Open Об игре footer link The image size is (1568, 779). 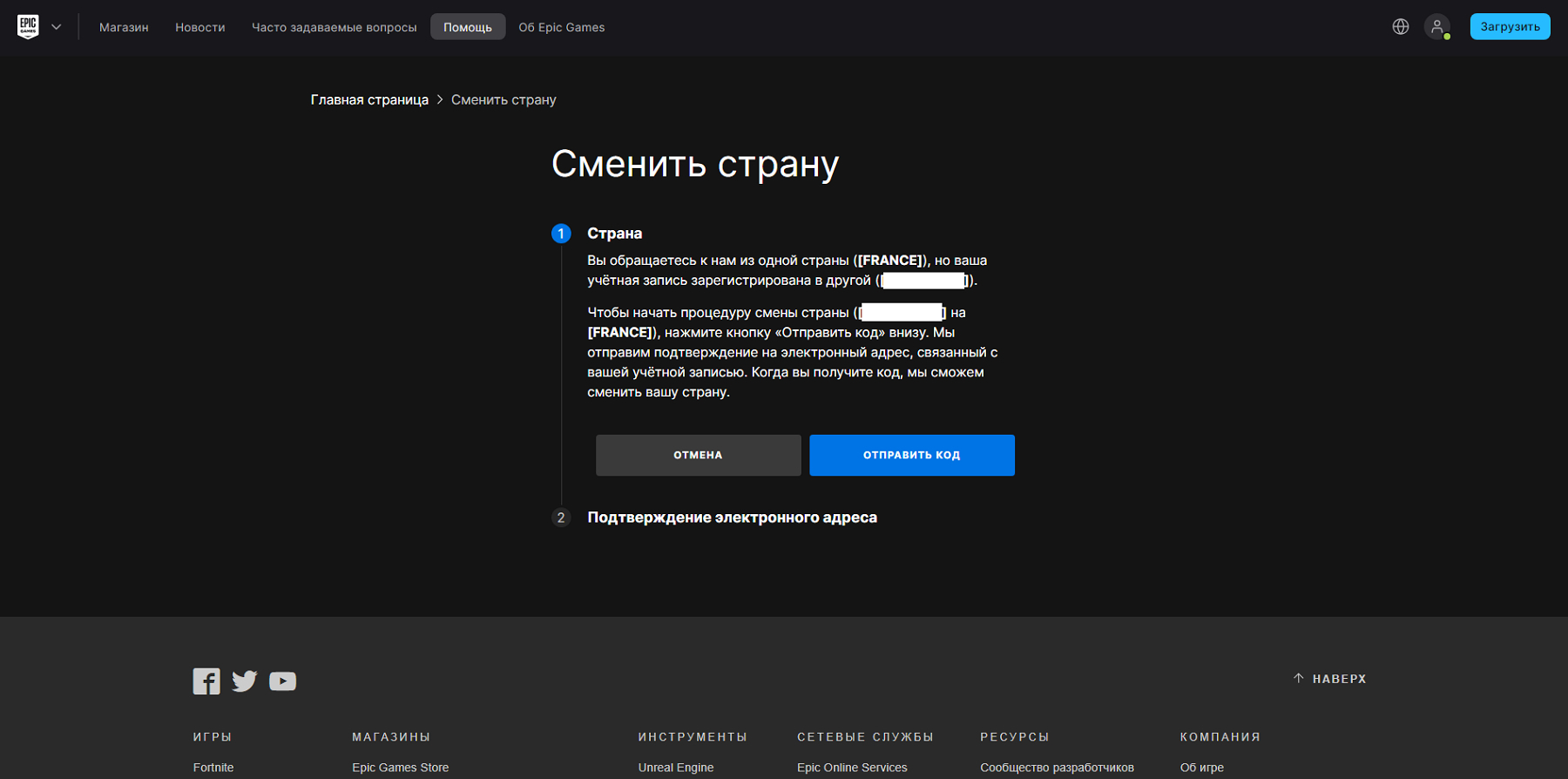1202,768
